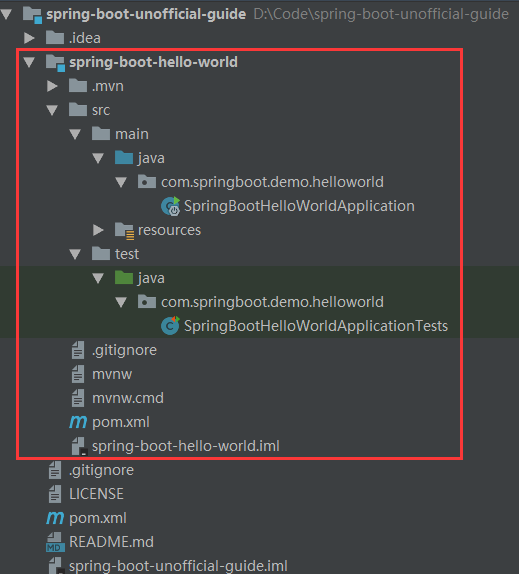
Task: Click the green test java folder icon
Action: [124, 277]
